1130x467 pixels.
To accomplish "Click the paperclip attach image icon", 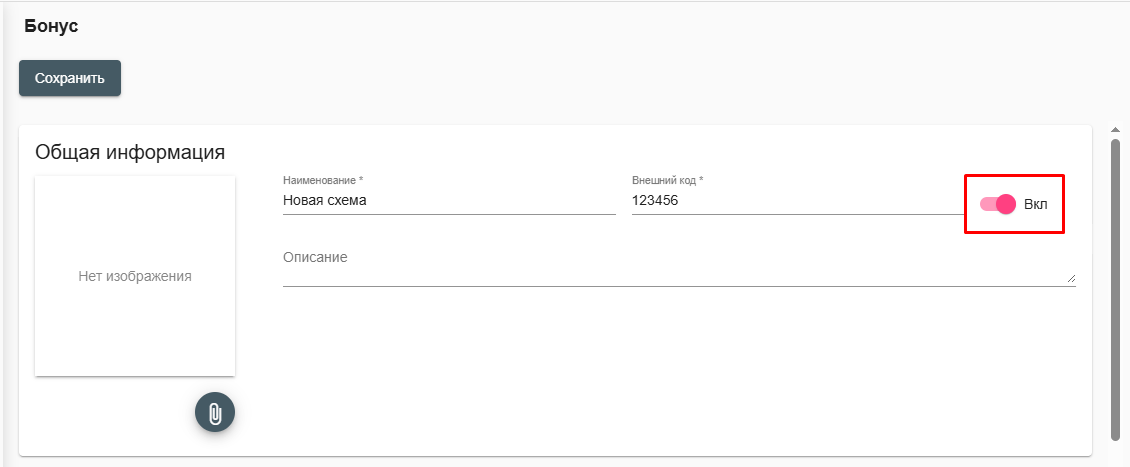I will (x=215, y=412).
